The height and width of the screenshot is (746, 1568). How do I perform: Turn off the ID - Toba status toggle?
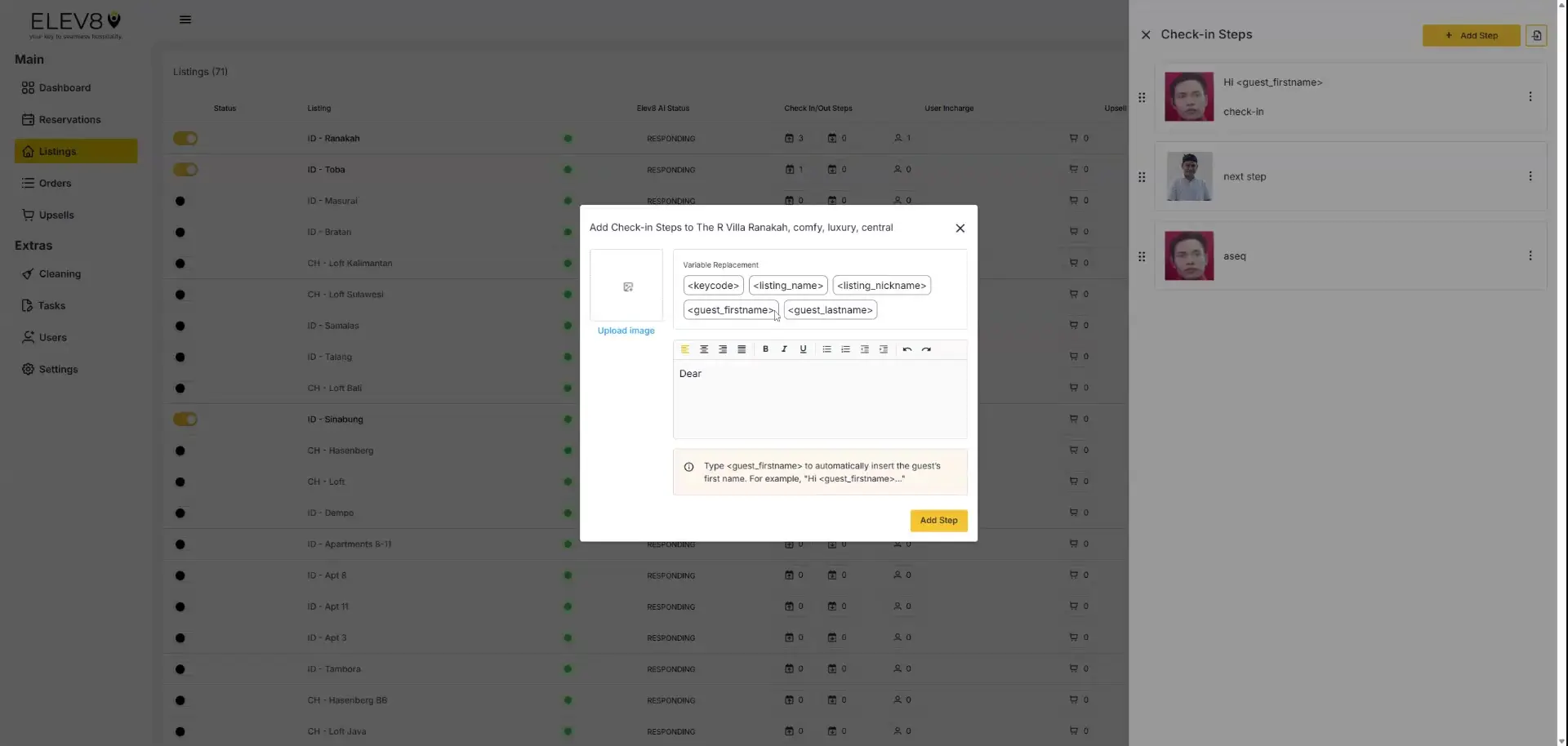[185, 169]
